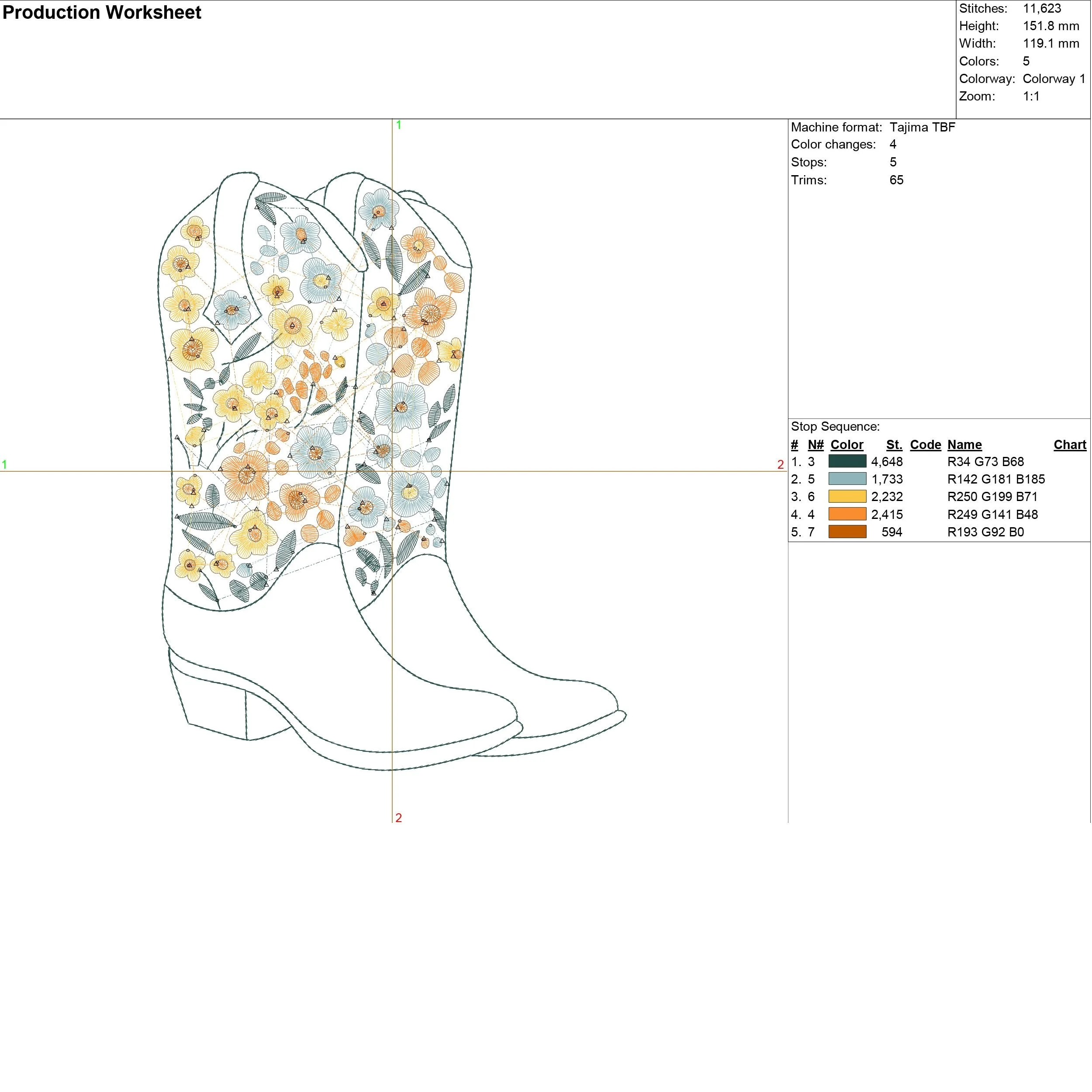Click the Tajima TBF machine format text
The height and width of the screenshot is (1092, 1092).
(922, 127)
